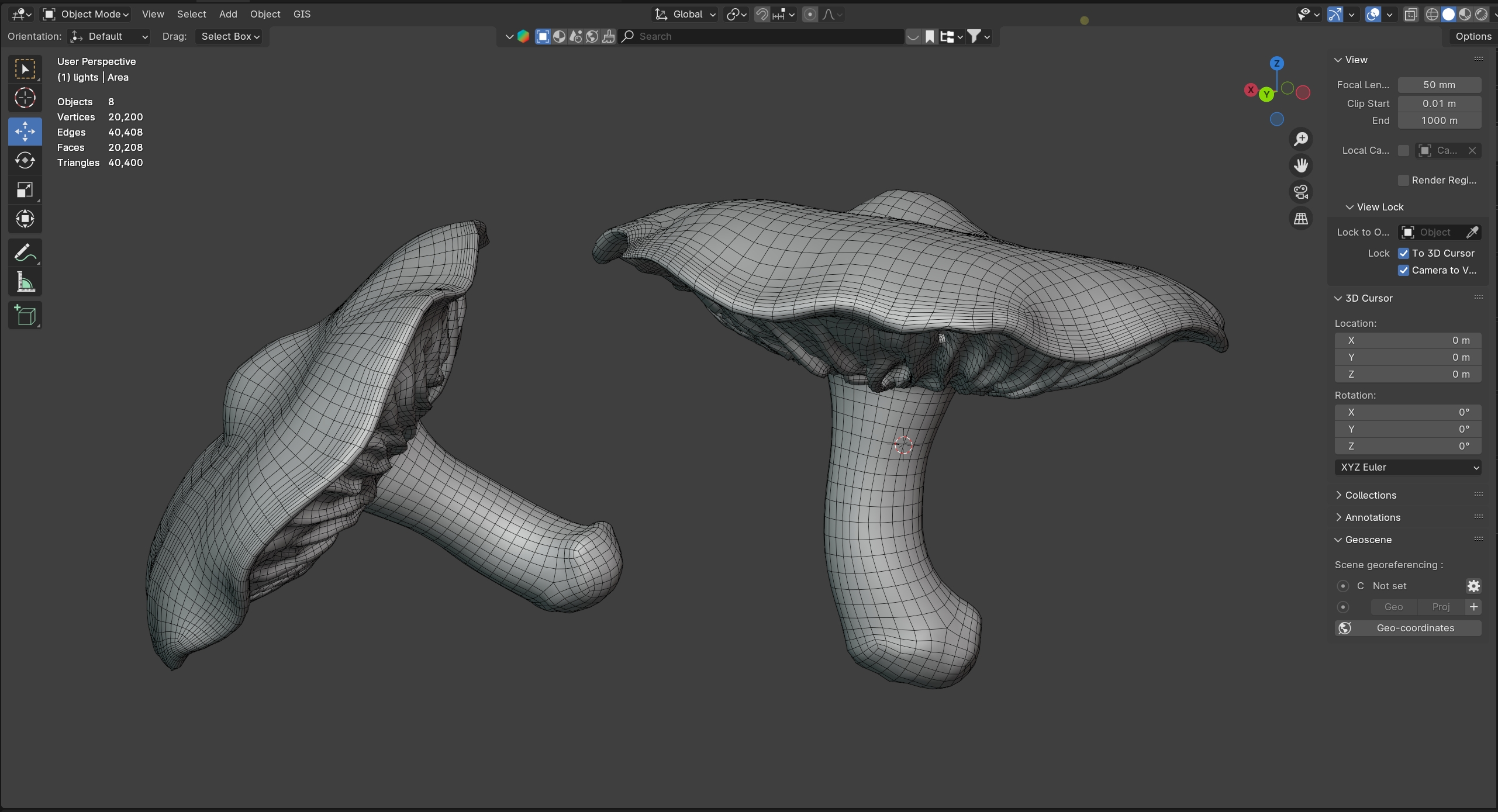Open the Add menu
The image size is (1498, 812).
tap(228, 14)
